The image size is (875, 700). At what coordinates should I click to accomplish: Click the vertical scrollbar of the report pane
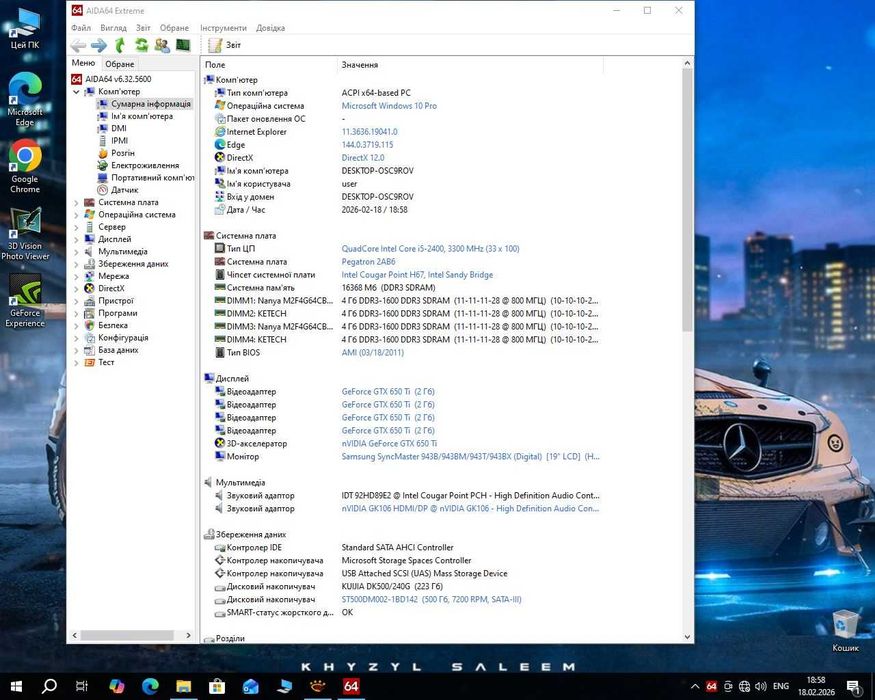pyautogui.click(x=687, y=201)
